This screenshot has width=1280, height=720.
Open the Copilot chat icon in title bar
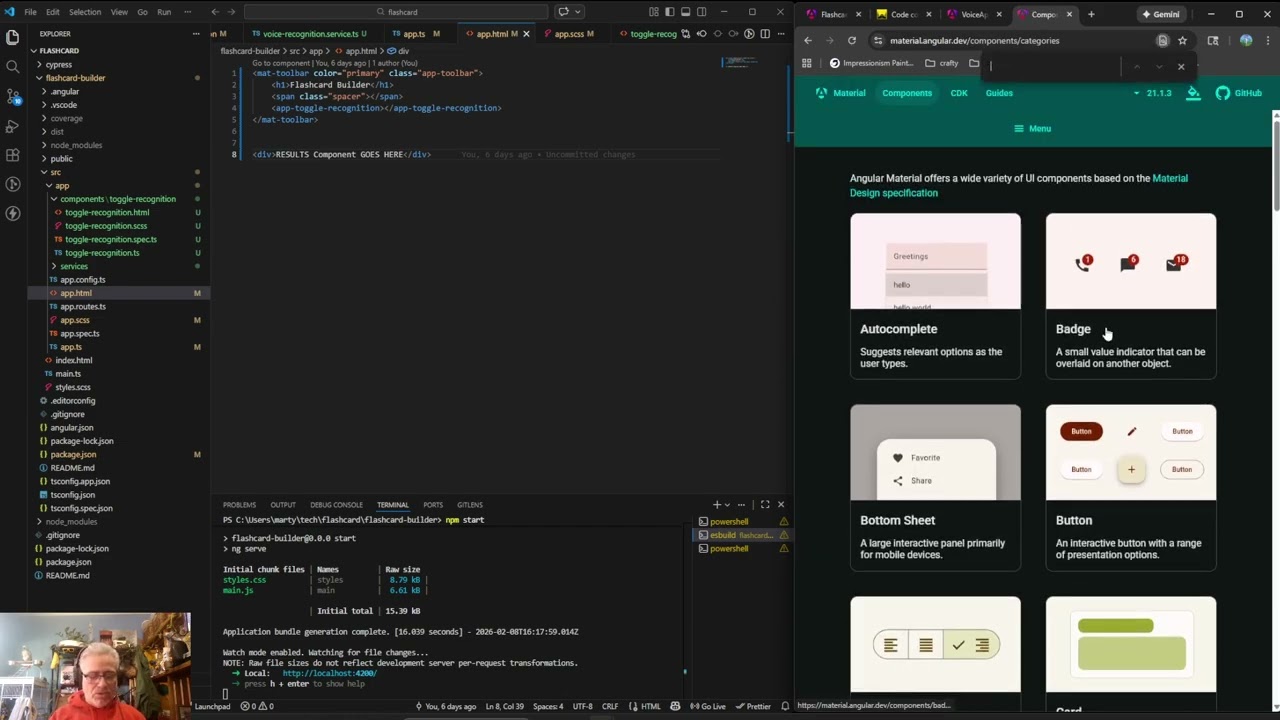coord(563,12)
